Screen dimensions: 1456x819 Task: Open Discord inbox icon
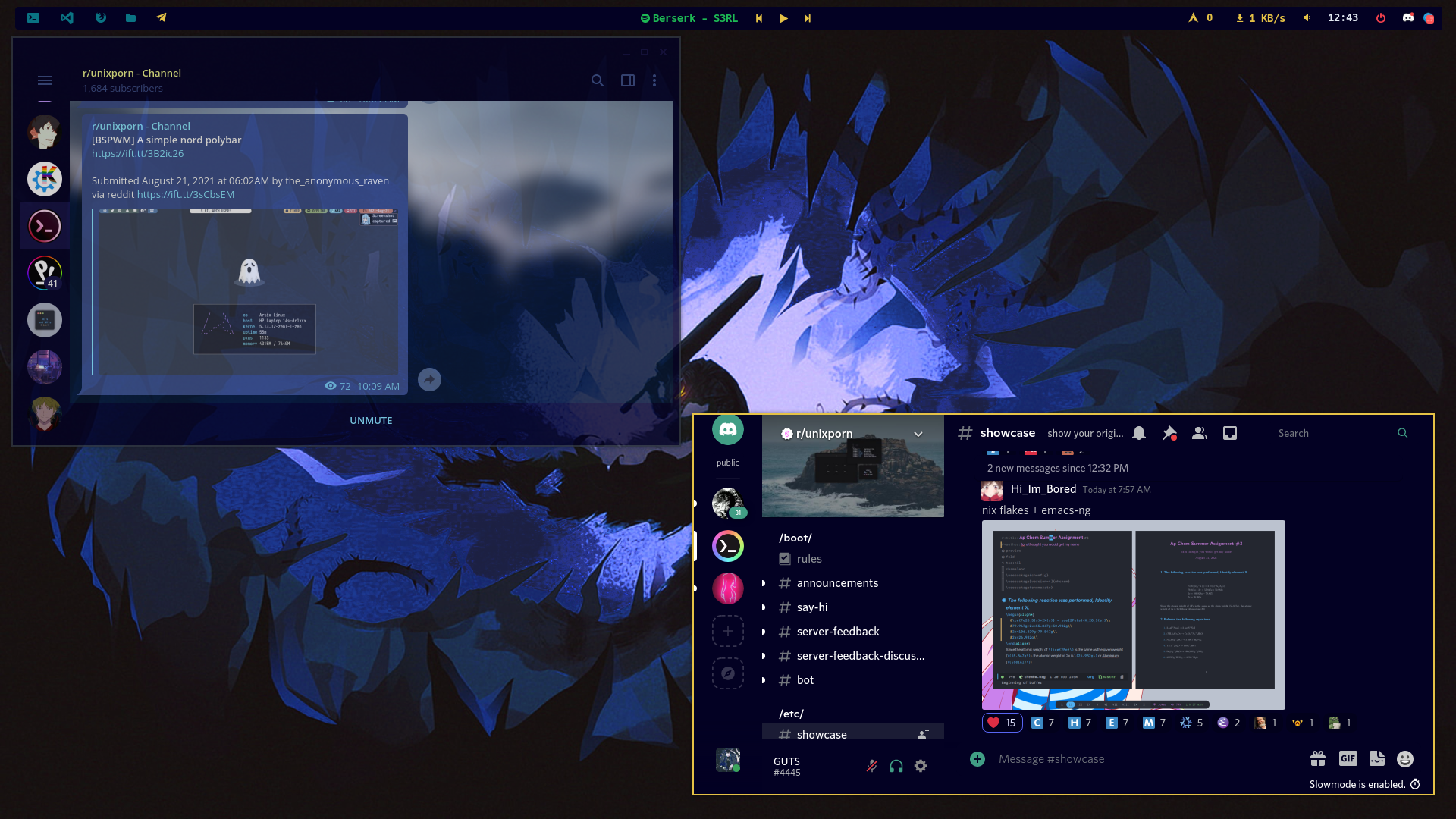click(1229, 433)
